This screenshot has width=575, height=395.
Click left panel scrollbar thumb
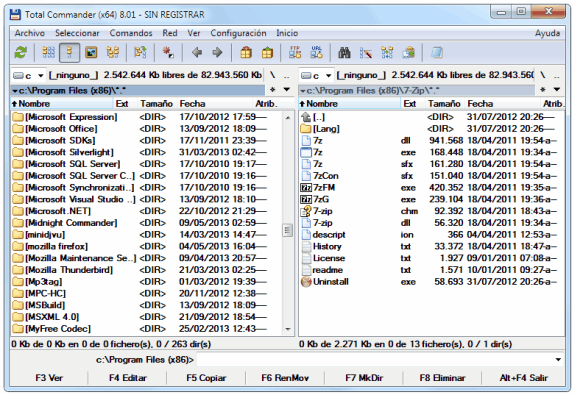pyautogui.click(x=288, y=230)
